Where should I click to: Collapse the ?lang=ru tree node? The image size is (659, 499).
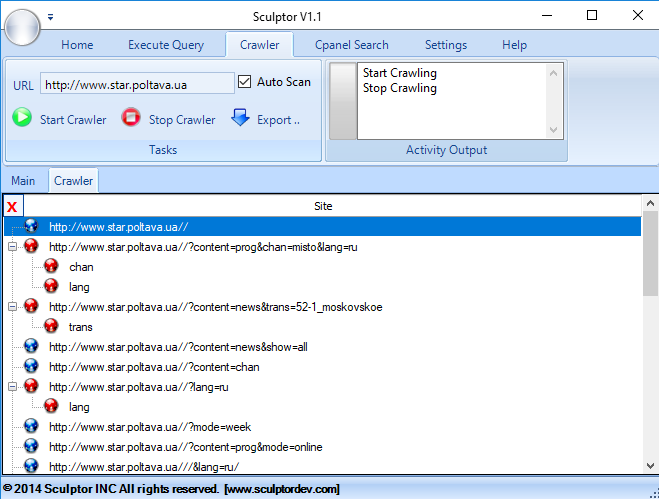pyautogui.click(x=12, y=387)
